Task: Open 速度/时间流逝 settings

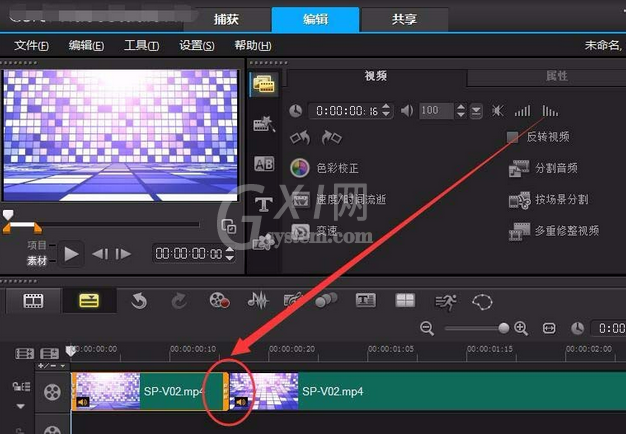Action: pos(339,199)
